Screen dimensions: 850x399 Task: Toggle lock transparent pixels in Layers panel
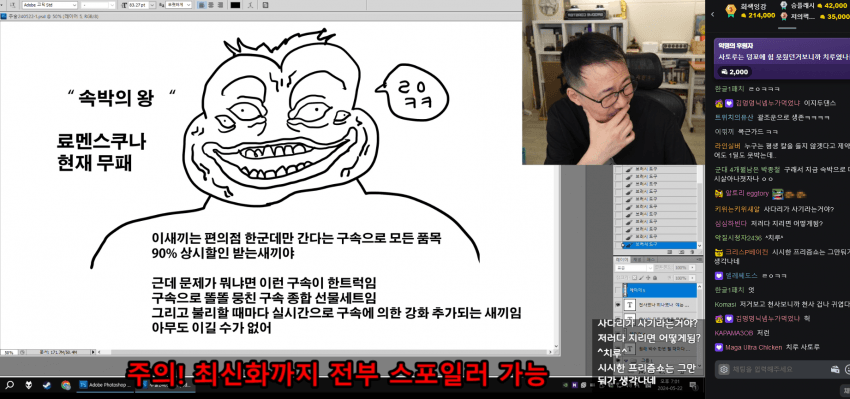pyautogui.click(x=634, y=278)
